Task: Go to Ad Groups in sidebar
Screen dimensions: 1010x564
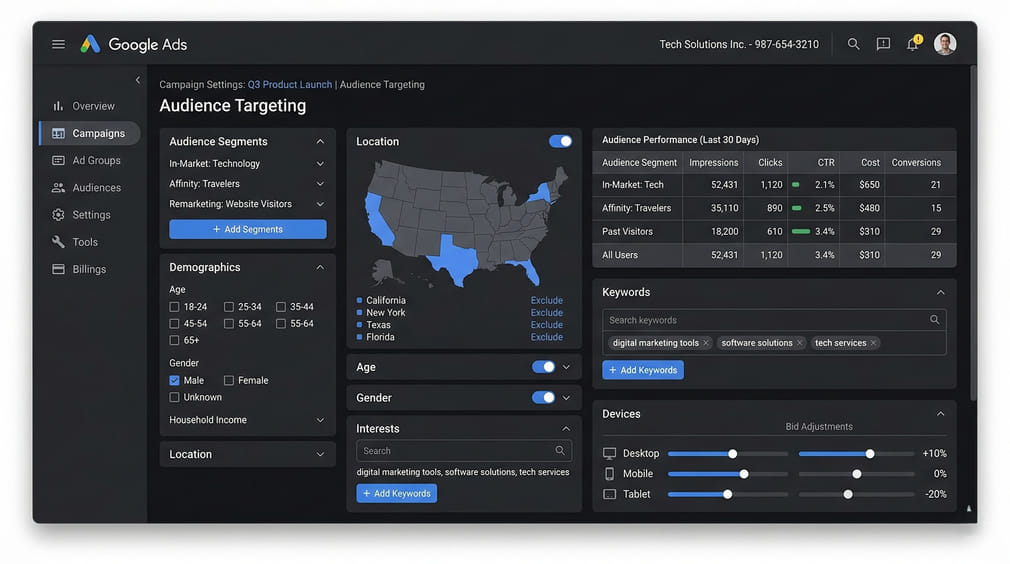Action: (x=96, y=160)
